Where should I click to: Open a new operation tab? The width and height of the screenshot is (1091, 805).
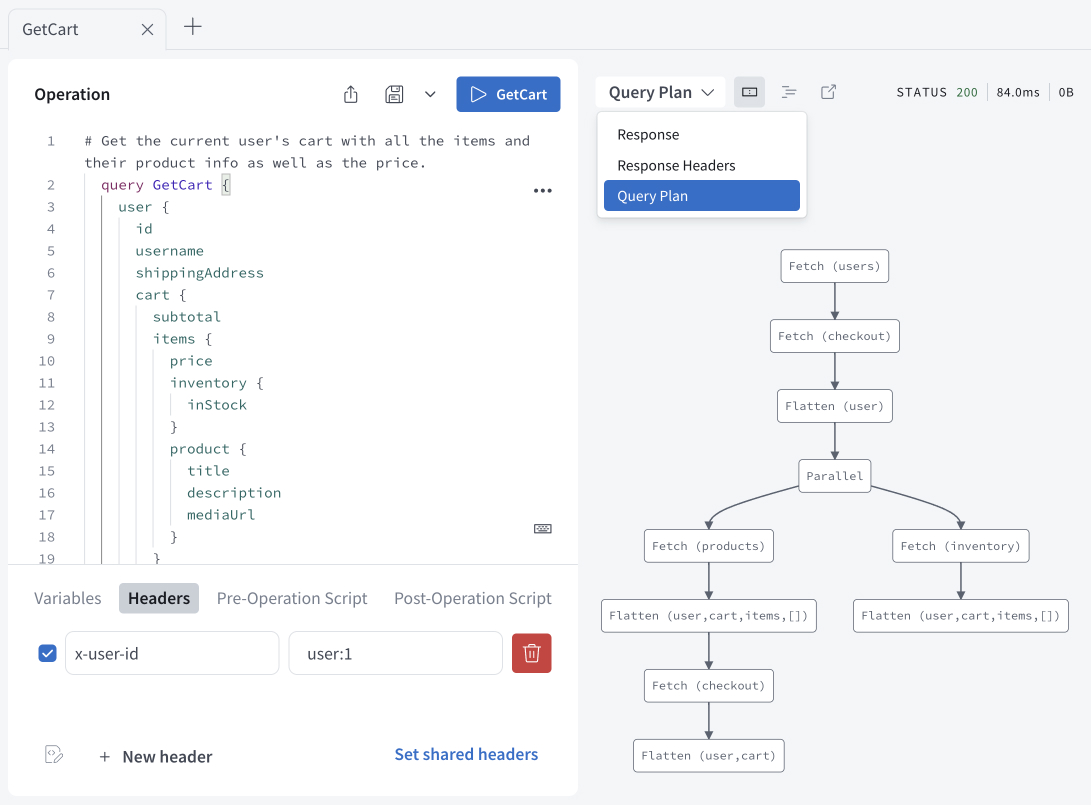pyautogui.click(x=193, y=27)
